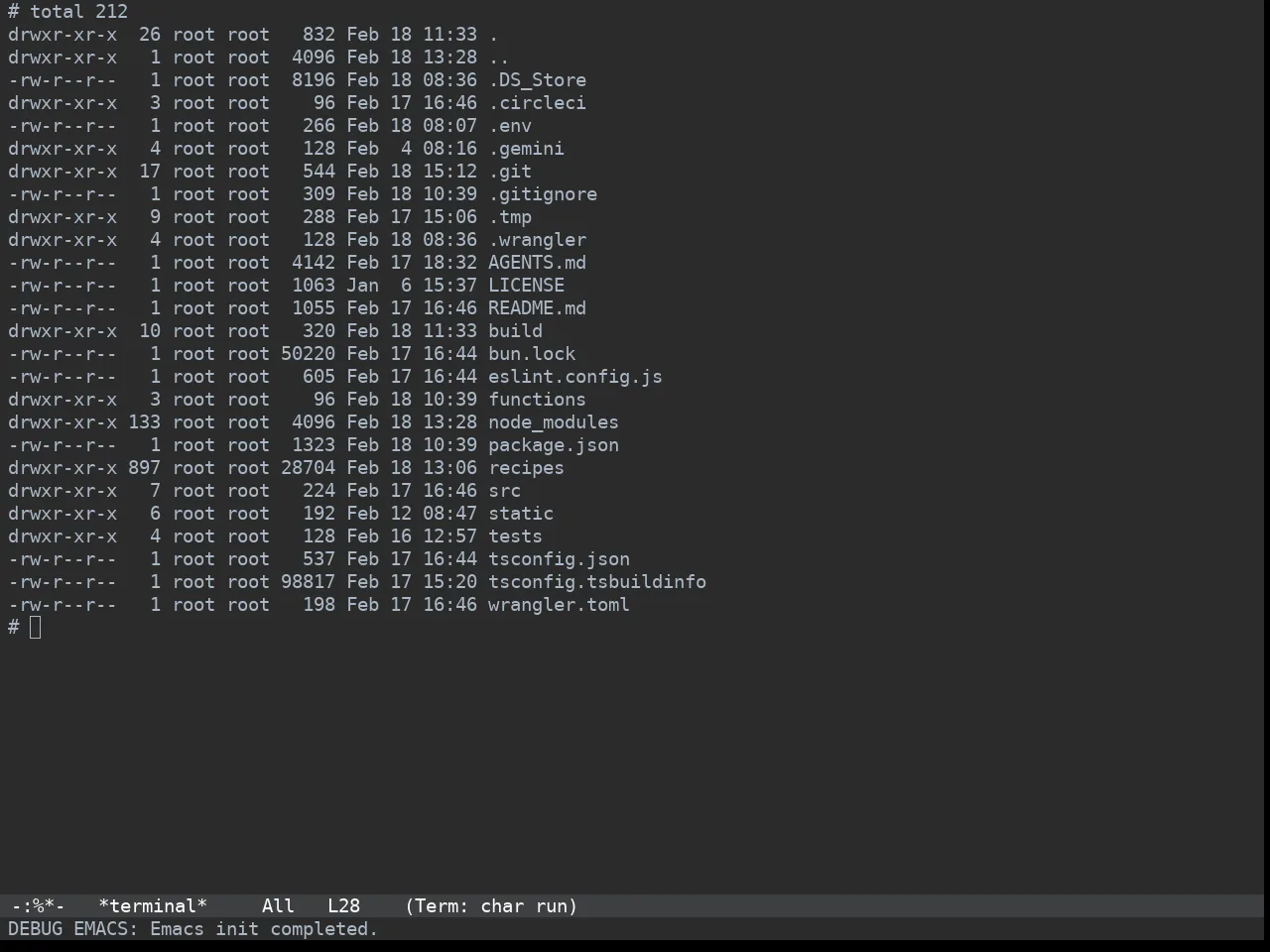This screenshot has width=1270, height=952.
Task: Click the 28704 size of recipes
Action: 308,468
